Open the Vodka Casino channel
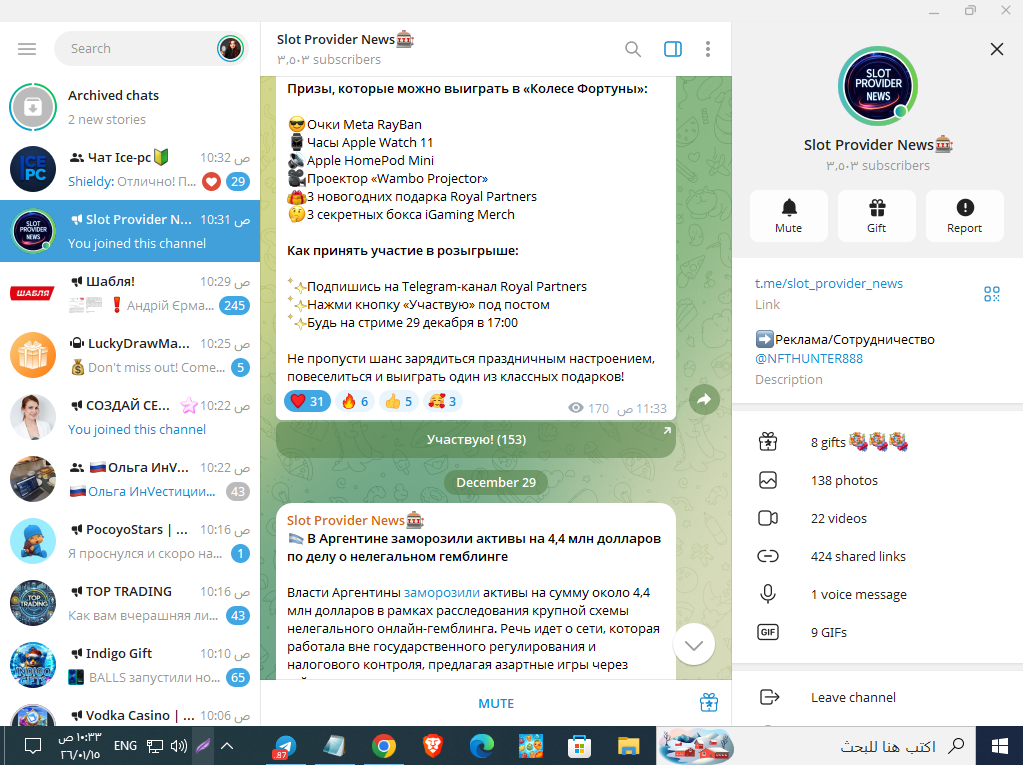The image size is (1023, 765). coord(130,712)
